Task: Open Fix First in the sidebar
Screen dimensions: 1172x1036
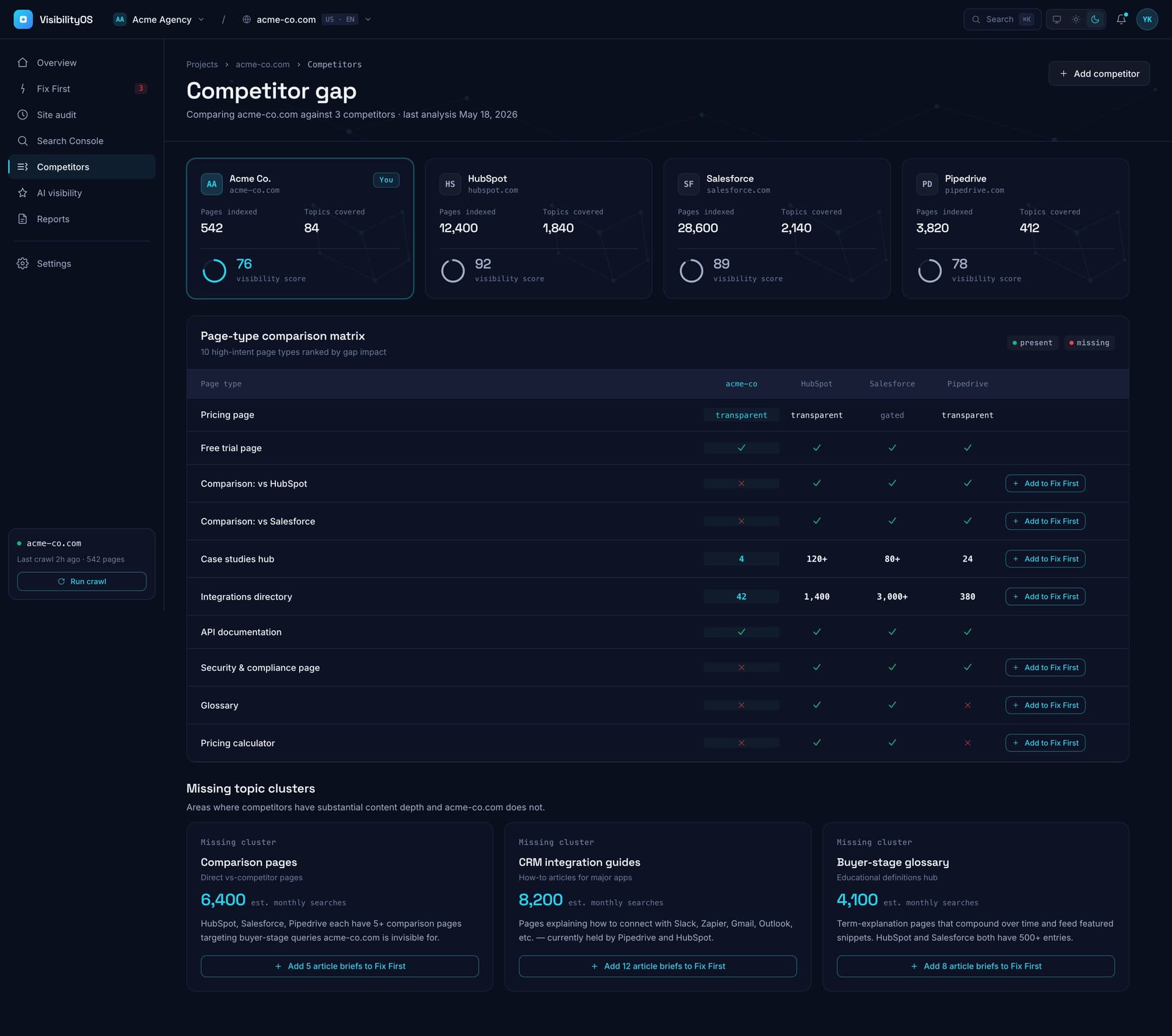Action: click(82, 89)
